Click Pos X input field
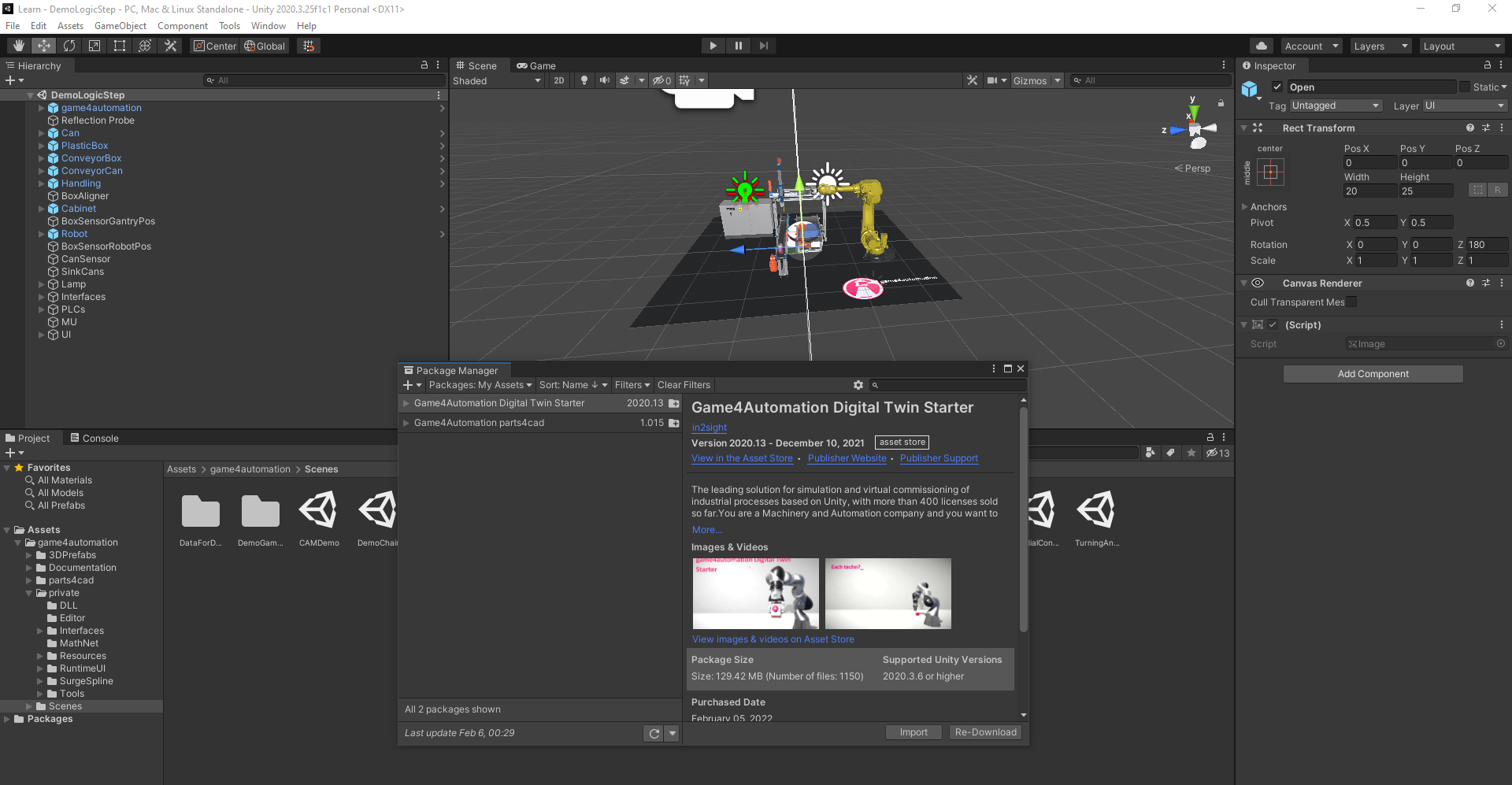The width and height of the screenshot is (1512, 785). pyautogui.click(x=1369, y=163)
